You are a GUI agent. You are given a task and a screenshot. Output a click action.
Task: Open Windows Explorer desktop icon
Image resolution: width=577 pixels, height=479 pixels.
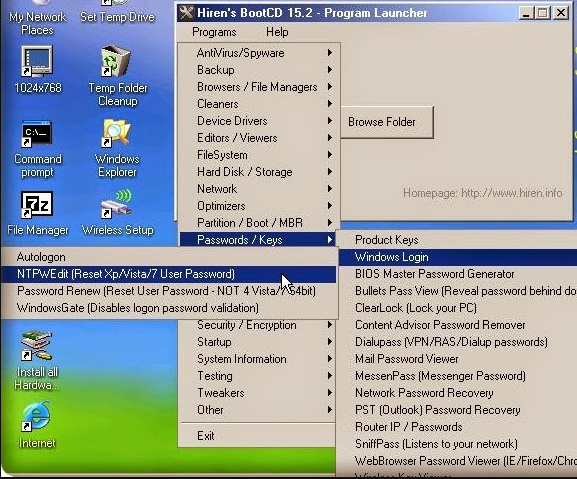tap(117, 148)
